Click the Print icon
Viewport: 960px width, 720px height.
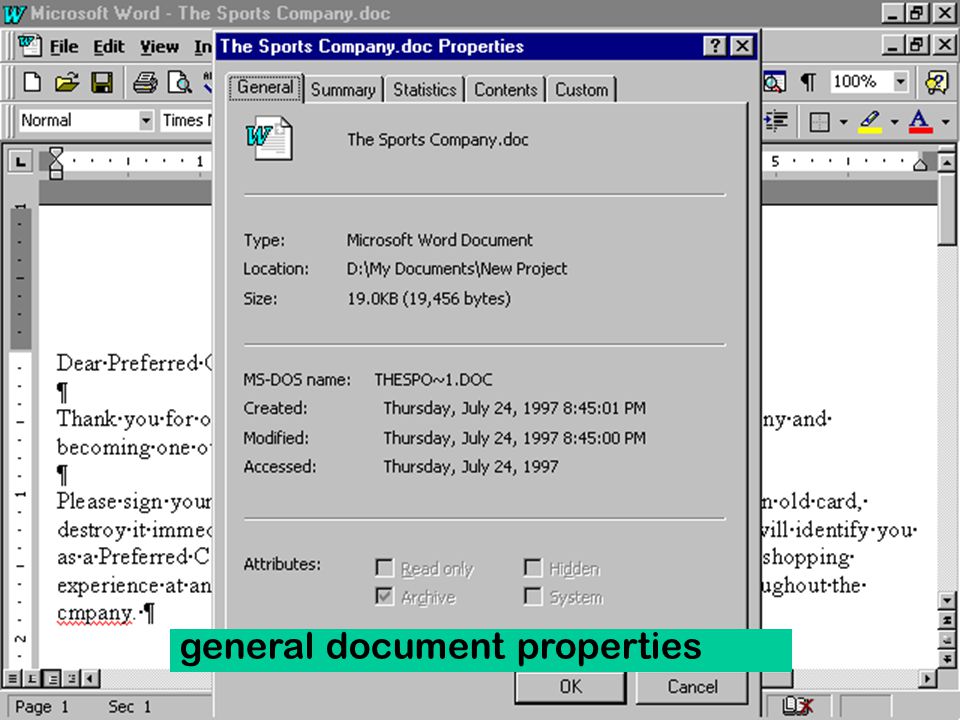click(x=145, y=81)
